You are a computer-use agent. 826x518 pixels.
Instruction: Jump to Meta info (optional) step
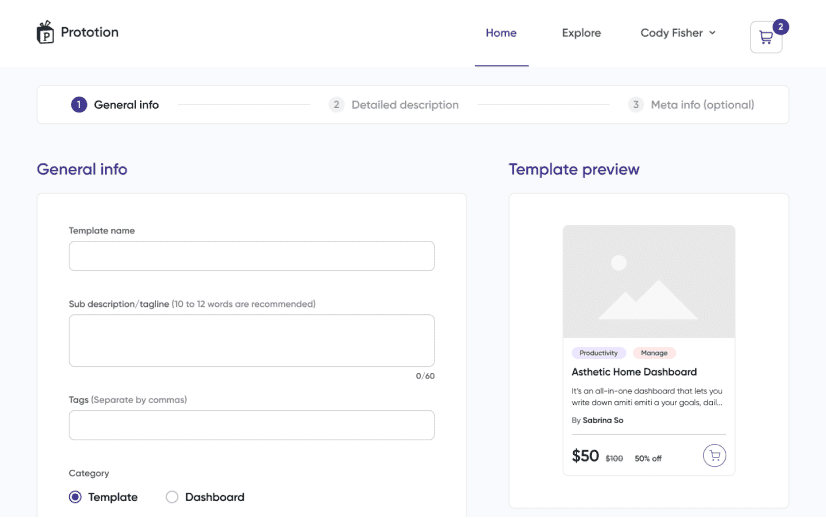(702, 105)
